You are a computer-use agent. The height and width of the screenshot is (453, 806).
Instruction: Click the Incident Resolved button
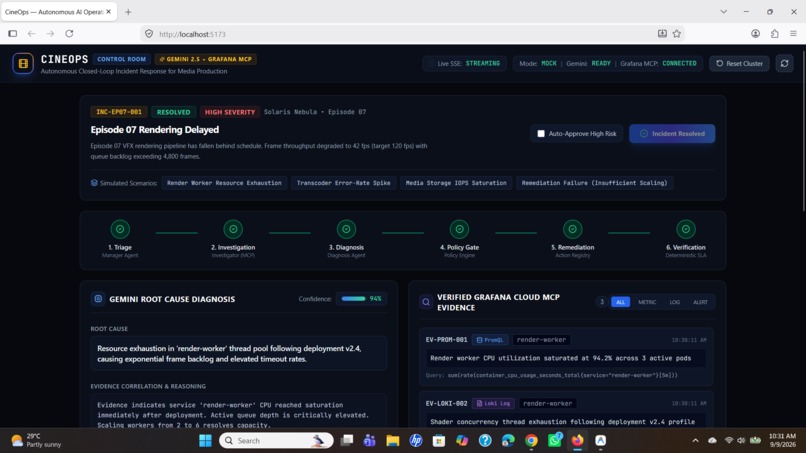point(672,134)
